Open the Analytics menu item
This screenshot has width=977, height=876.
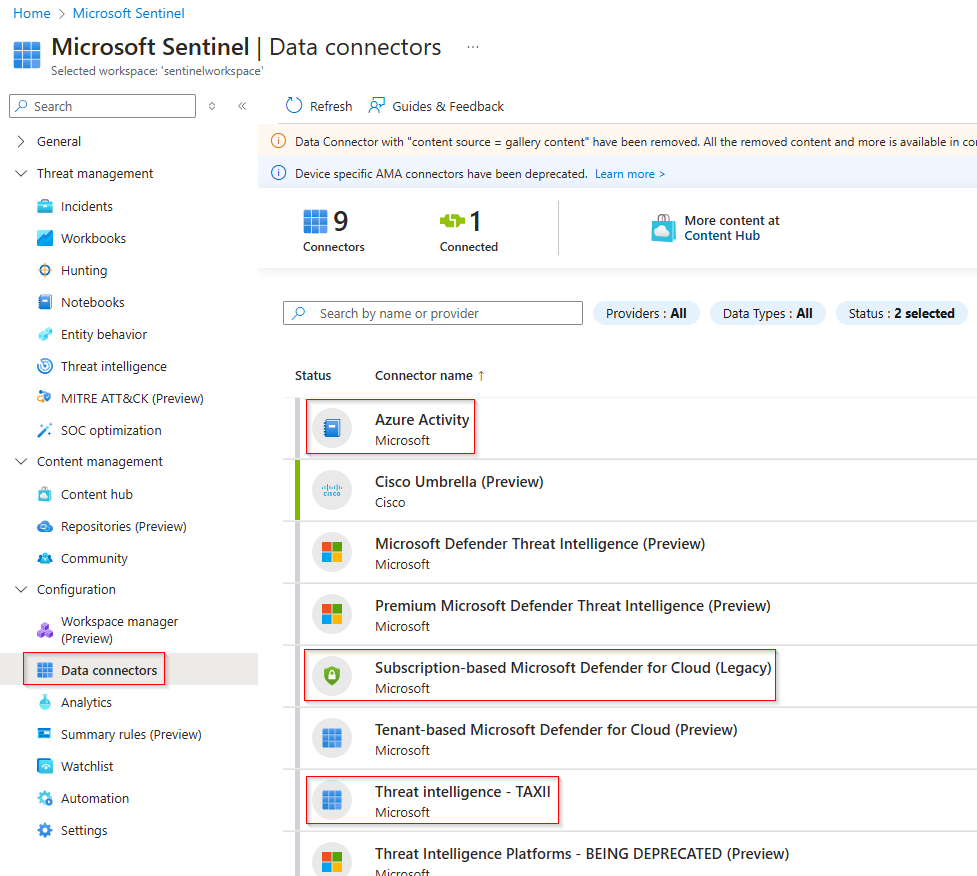(x=86, y=703)
